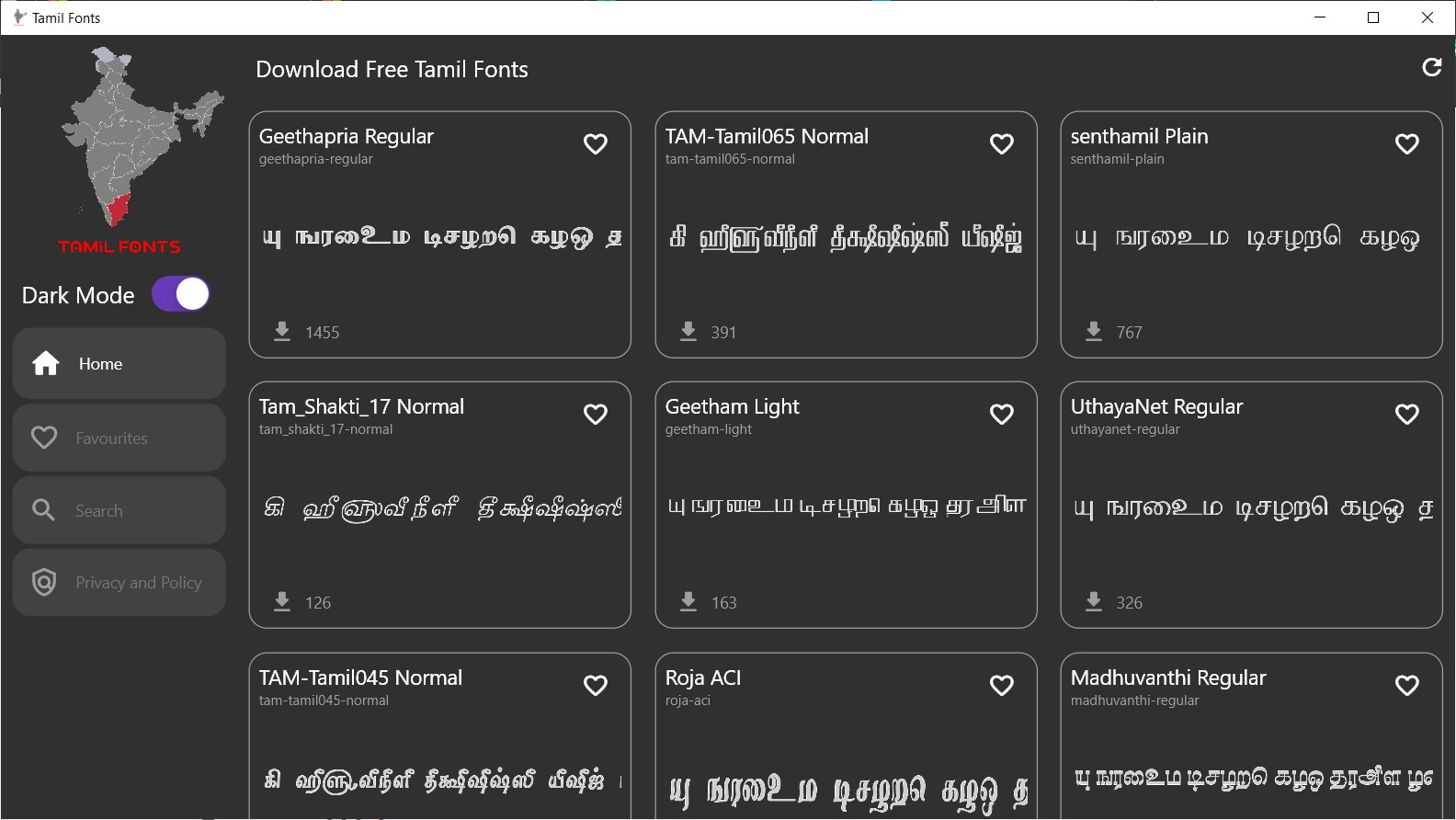Click the 326 download count
This screenshot has height=820, width=1456.
point(1130,603)
